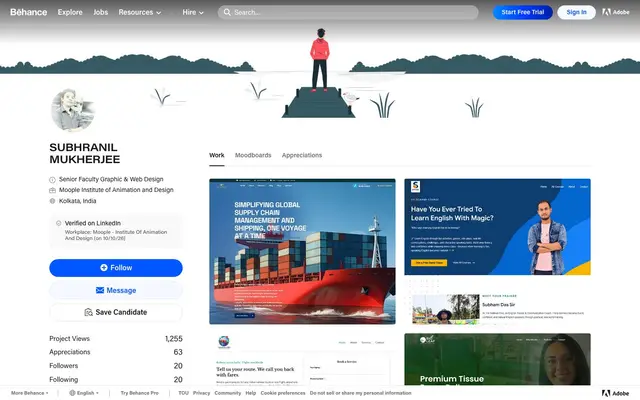Click the Appreciations count 63

[x=178, y=352]
